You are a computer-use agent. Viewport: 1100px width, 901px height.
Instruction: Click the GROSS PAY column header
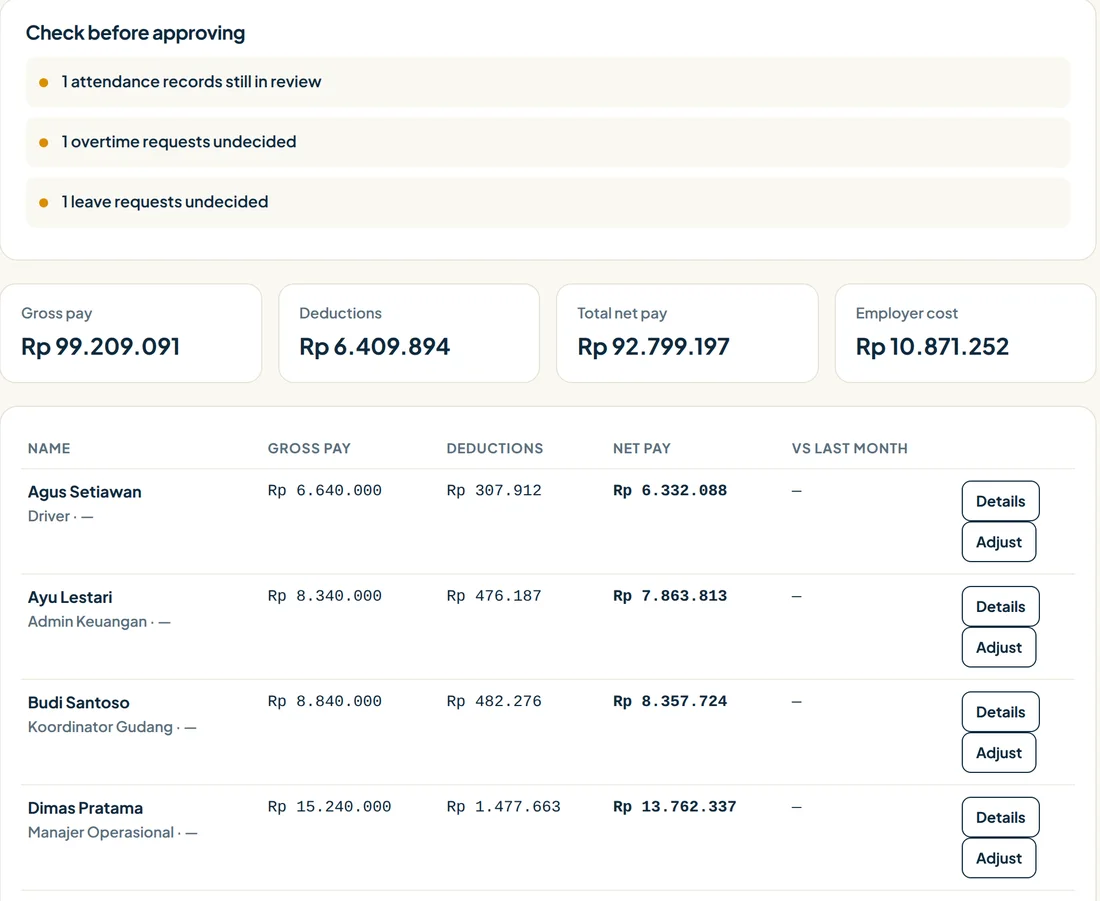point(309,448)
